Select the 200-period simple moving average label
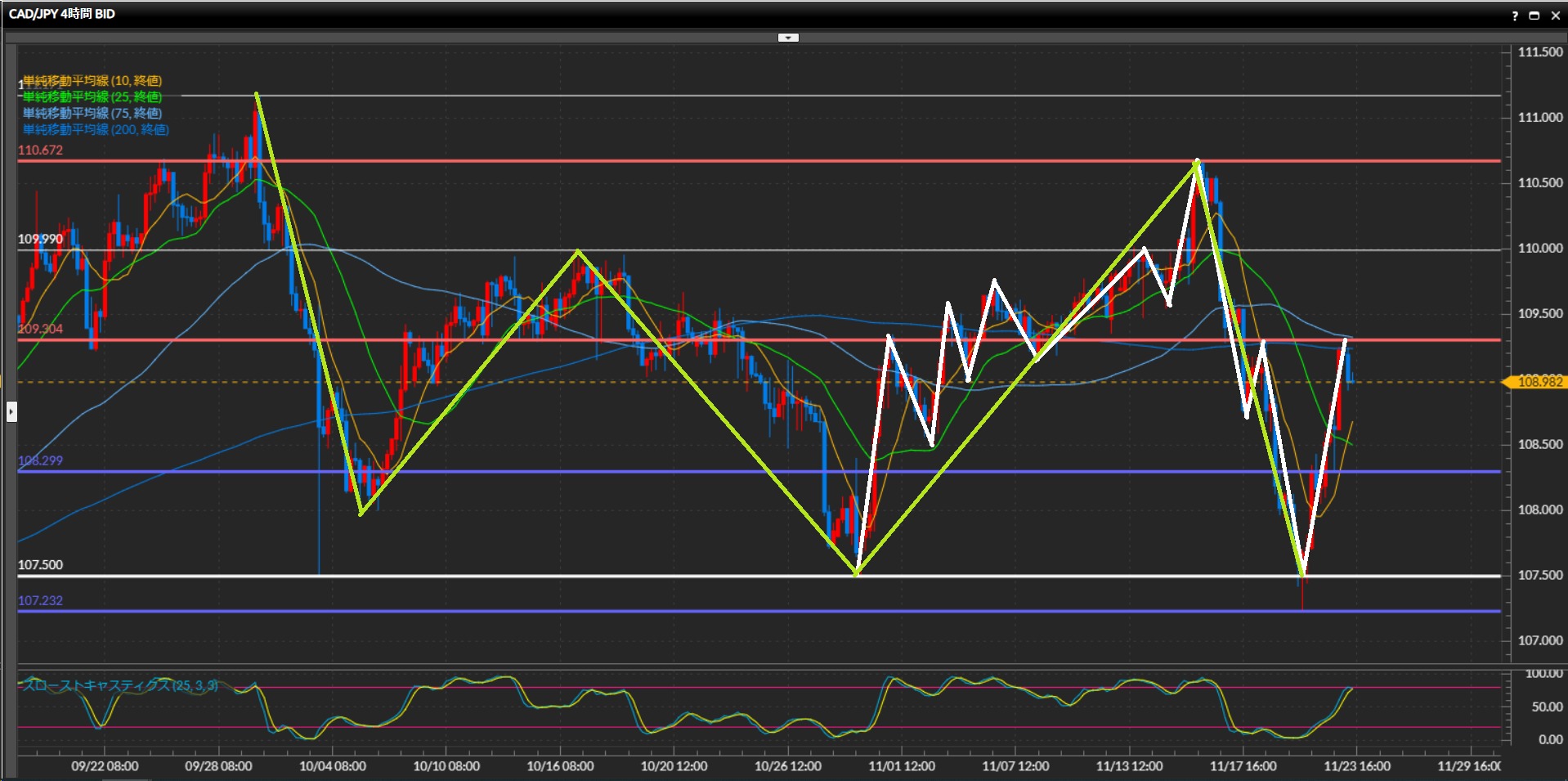Screen dimensions: 1568x781 click(96, 129)
